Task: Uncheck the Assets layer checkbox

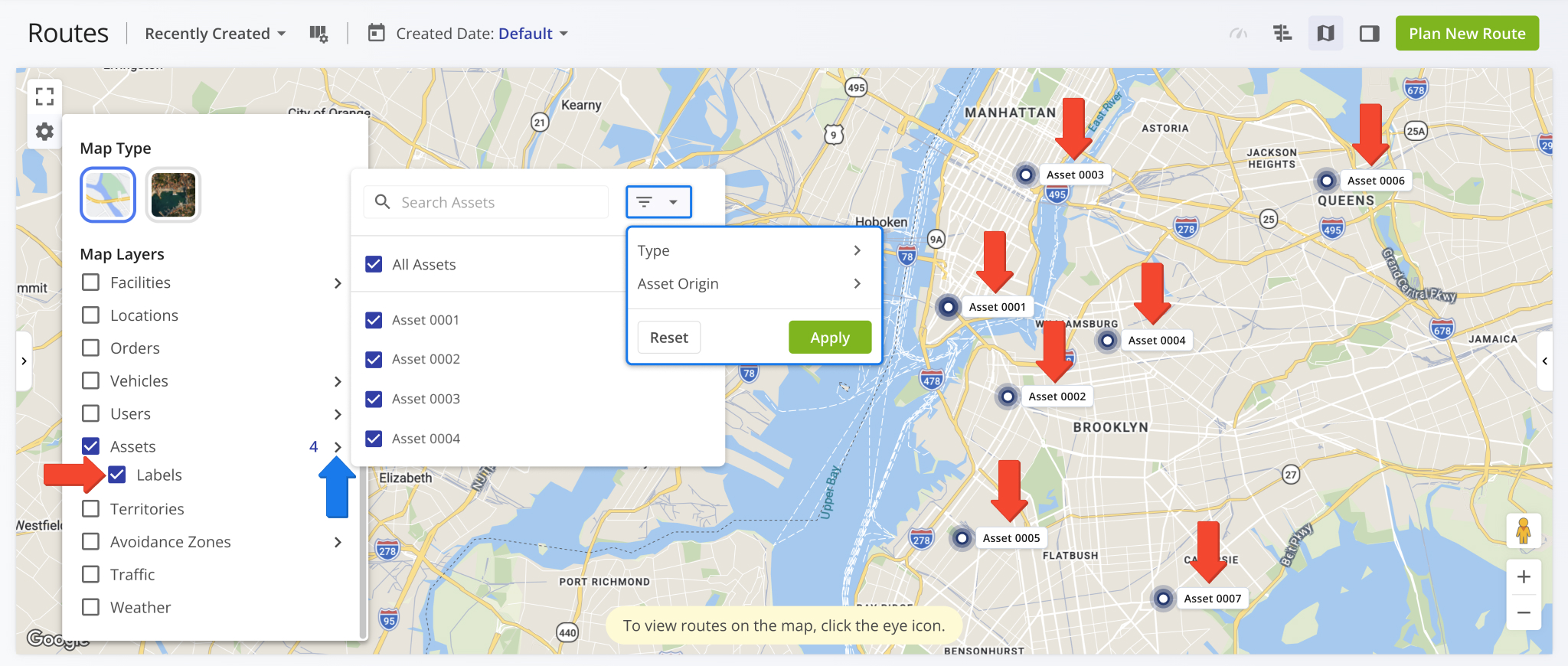Action: click(90, 446)
